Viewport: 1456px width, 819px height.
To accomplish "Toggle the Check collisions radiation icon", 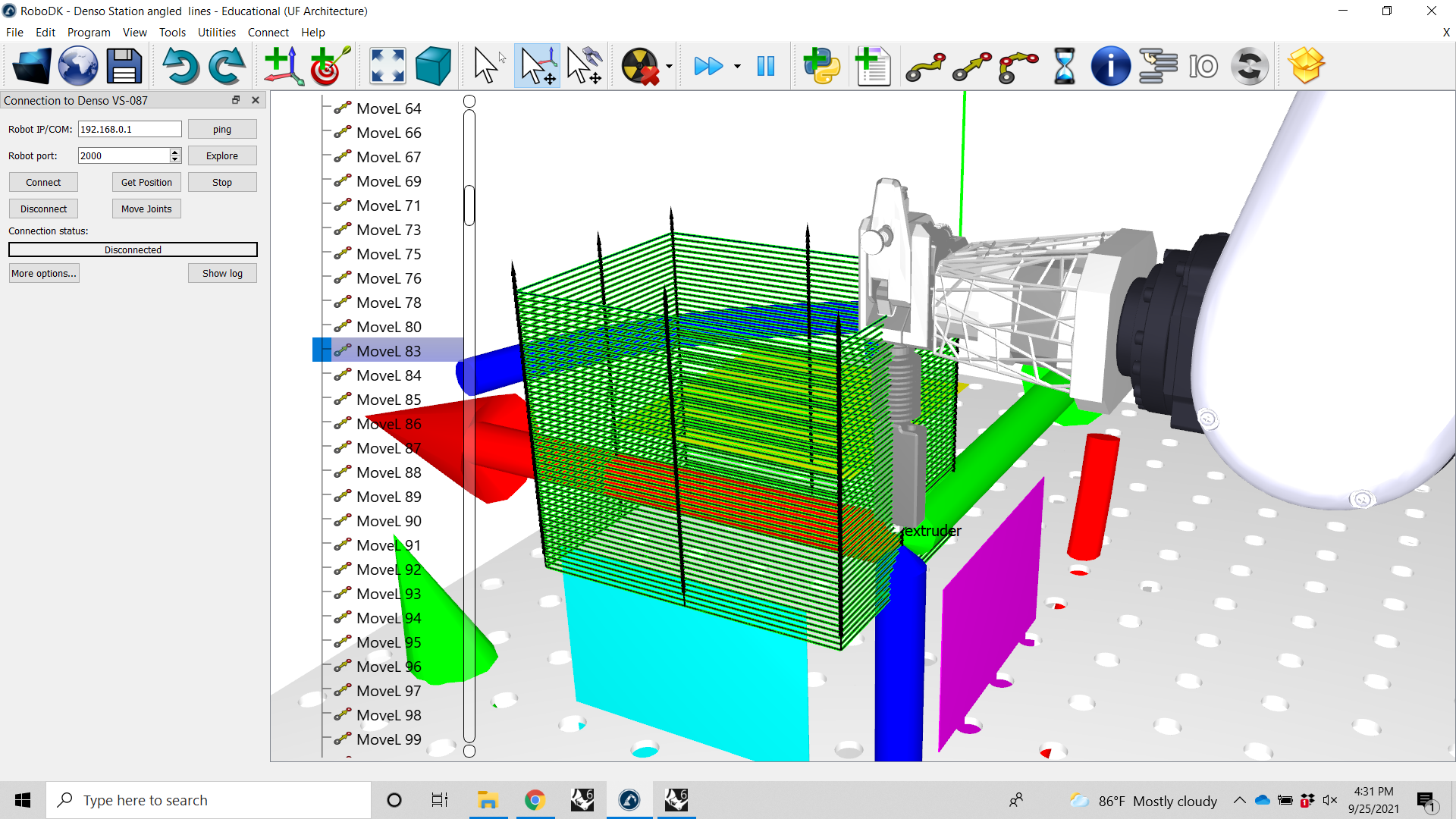I will coord(639,66).
